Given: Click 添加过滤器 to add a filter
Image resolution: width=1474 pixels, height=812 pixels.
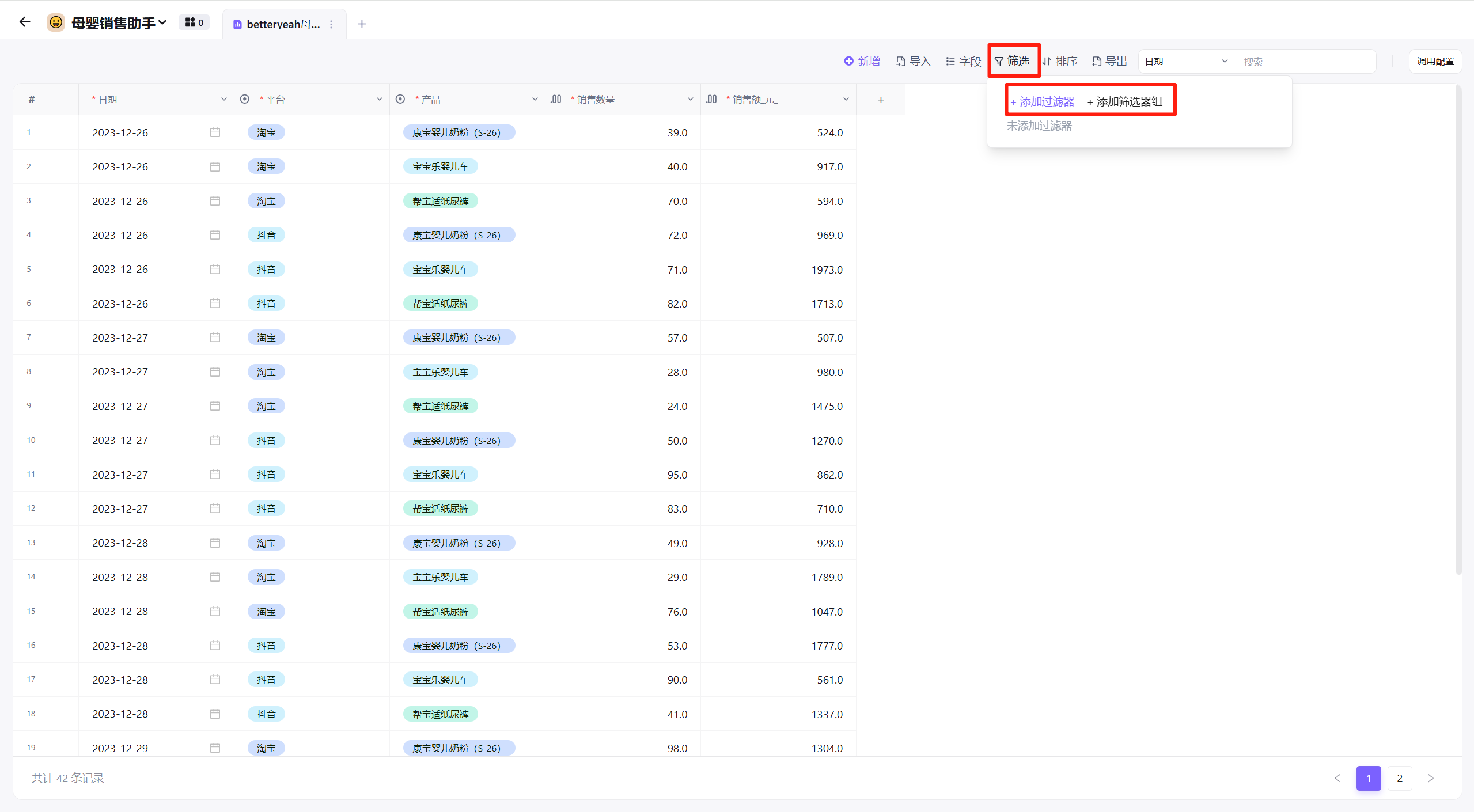Looking at the screenshot, I should [x=1043, y=101].
